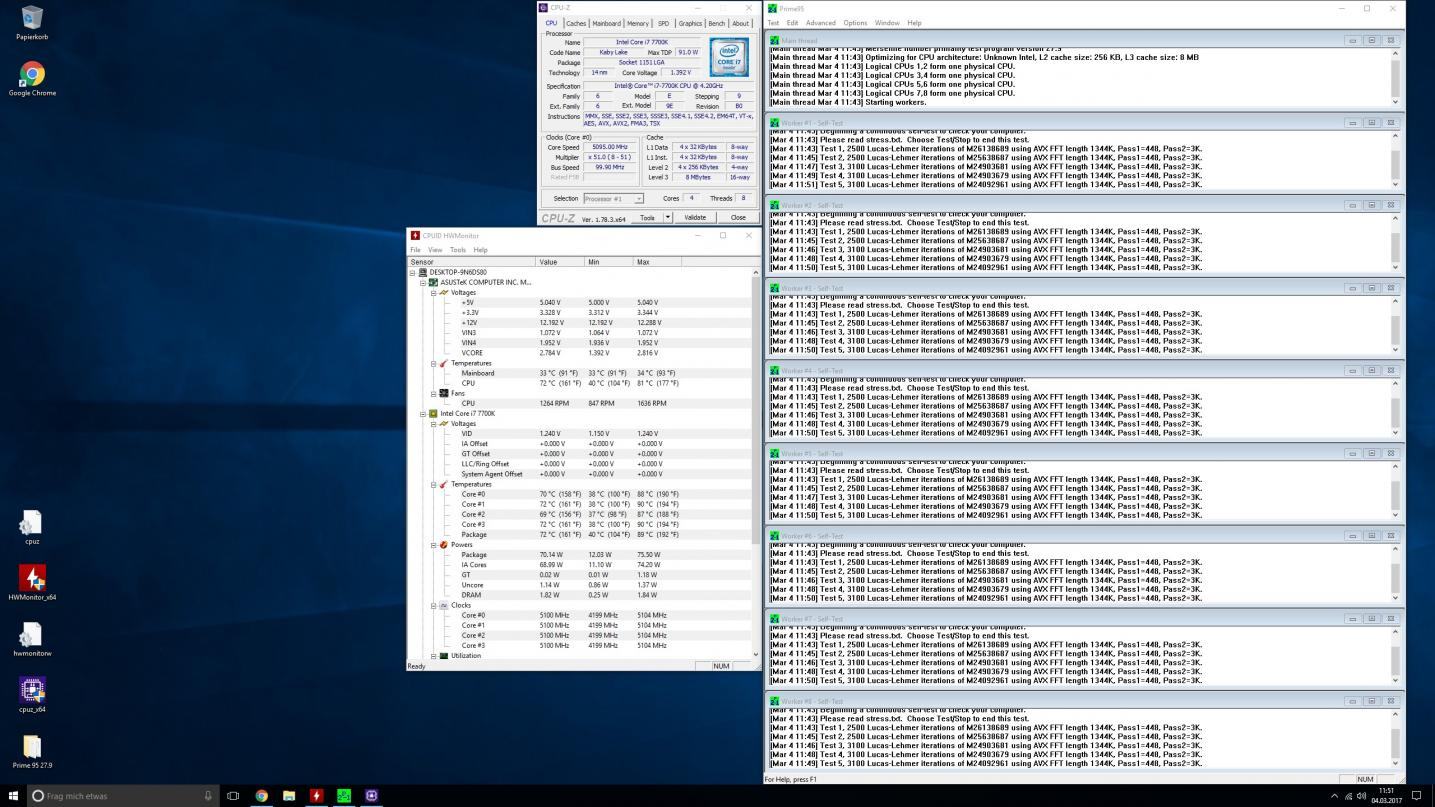The image size is (1435, 807).
Task: Open the SPD tab in CPU-Z
Action: click(664, 23)
